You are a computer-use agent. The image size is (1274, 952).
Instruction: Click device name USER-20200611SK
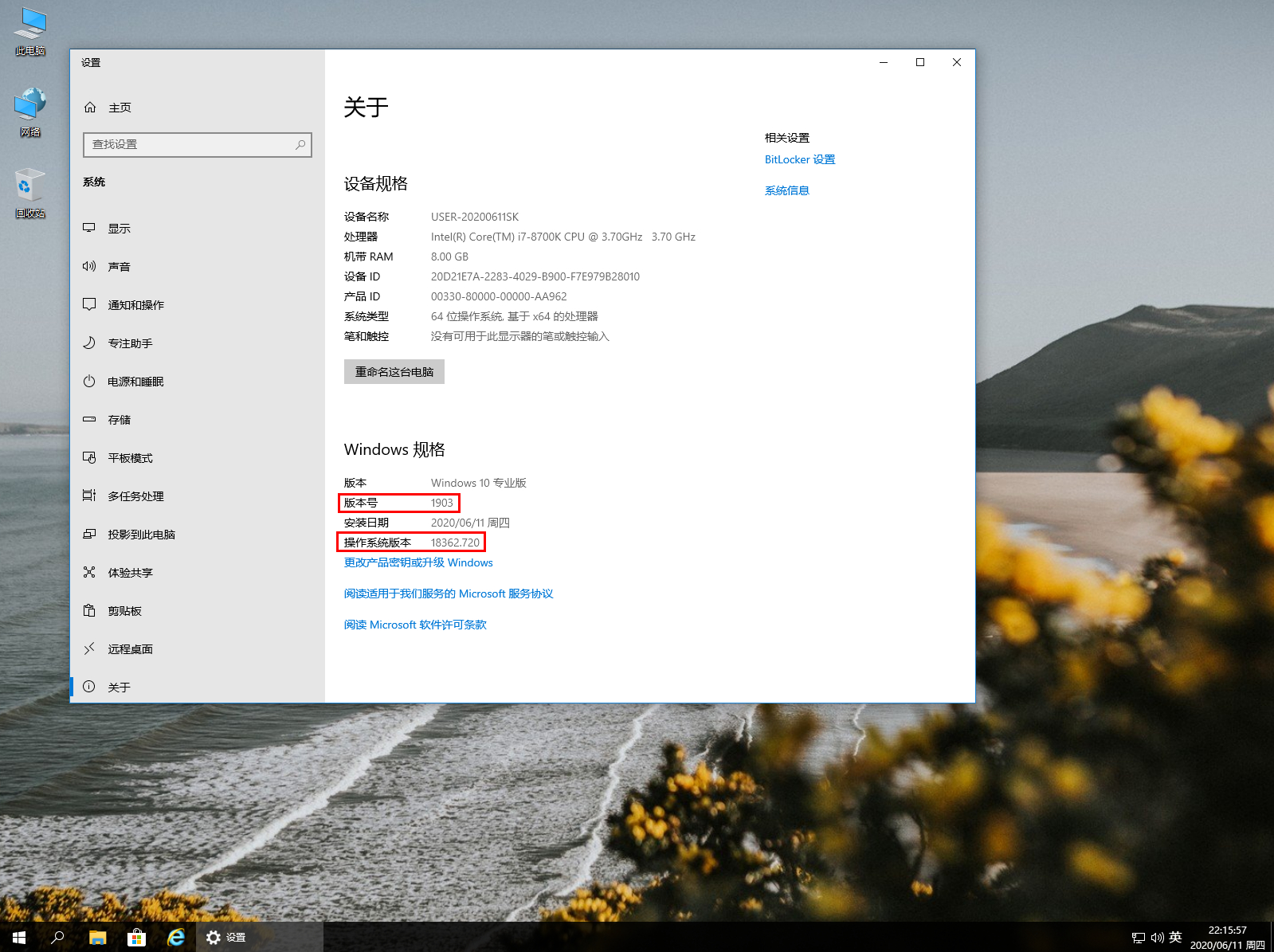coord(475,217)
